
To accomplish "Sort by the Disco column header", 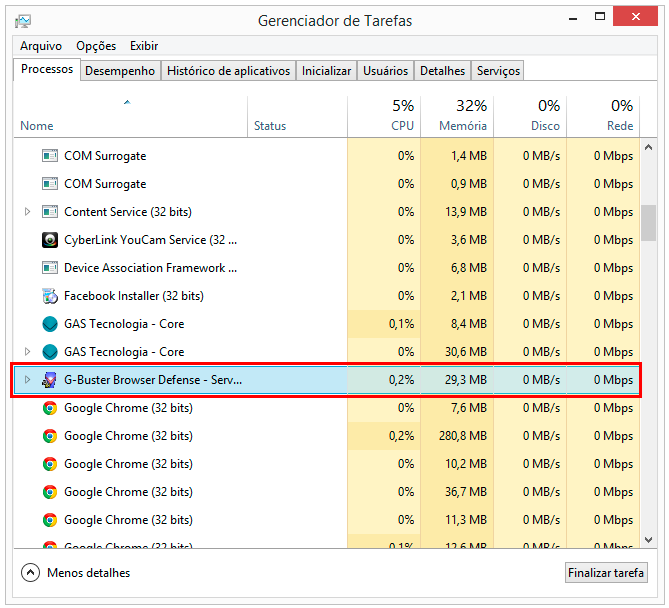I will [x=530, y=116].
